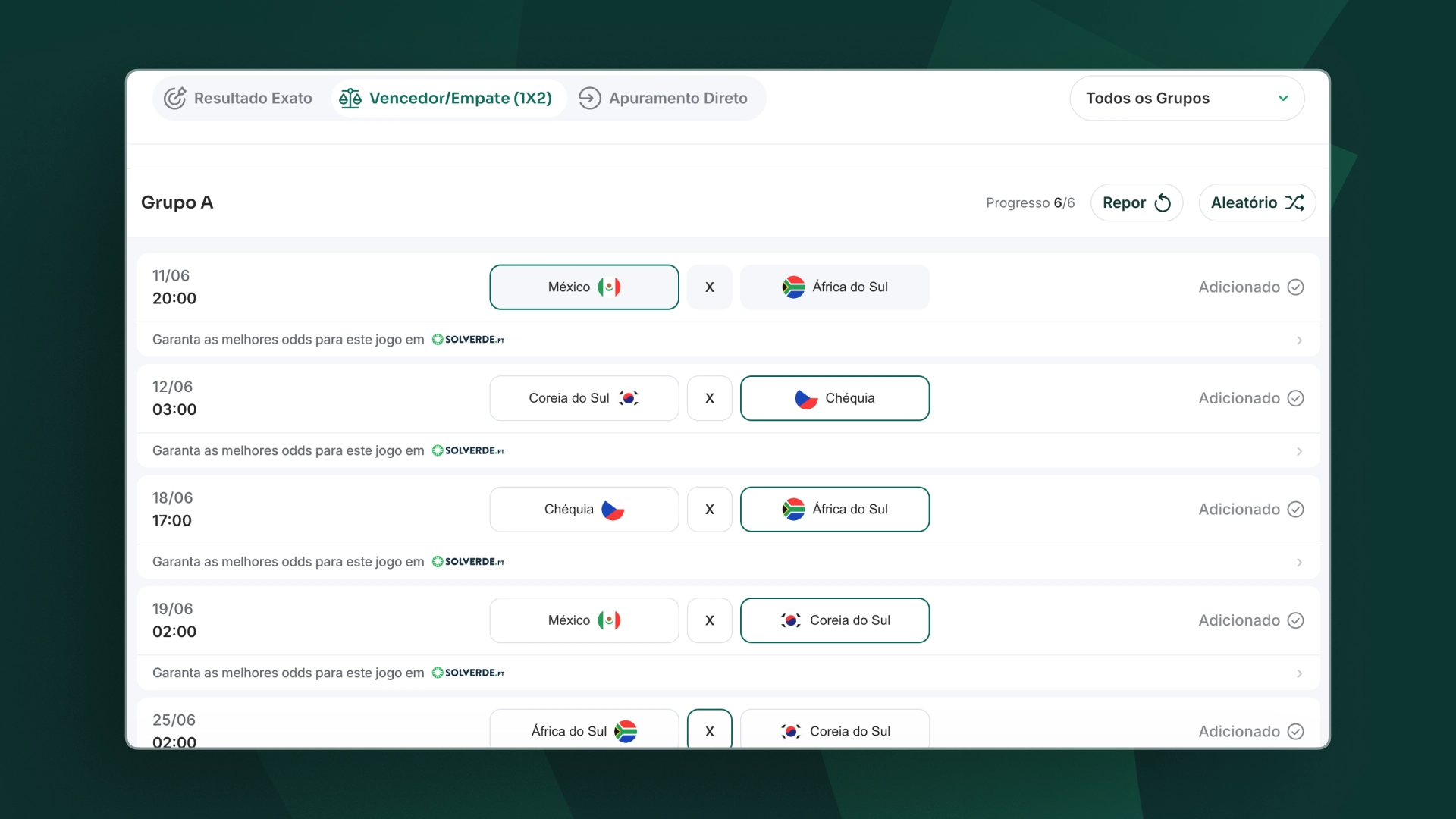Image resolution: width=1456 pixels, height=819 pixels.
Task: Click the Repor button
Action: tap(1137, 203)
